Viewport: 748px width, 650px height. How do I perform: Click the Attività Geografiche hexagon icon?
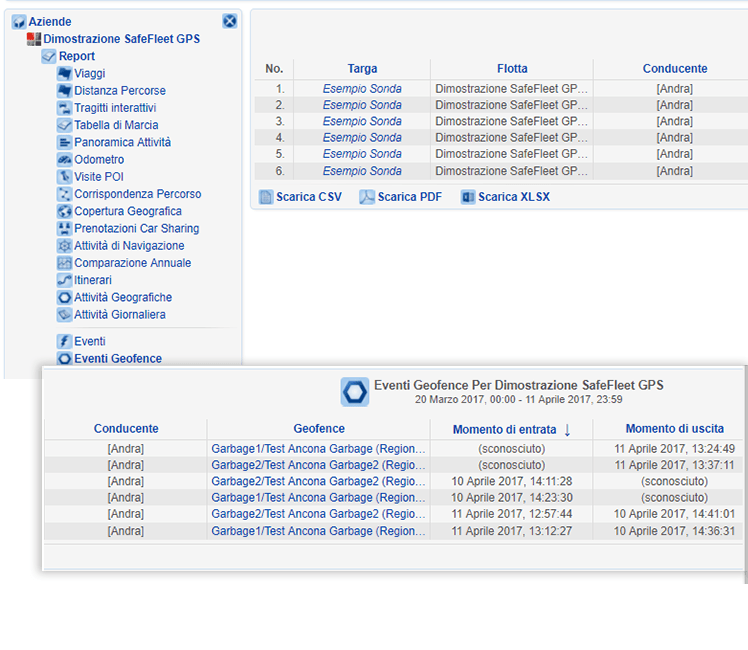point(64,298)
